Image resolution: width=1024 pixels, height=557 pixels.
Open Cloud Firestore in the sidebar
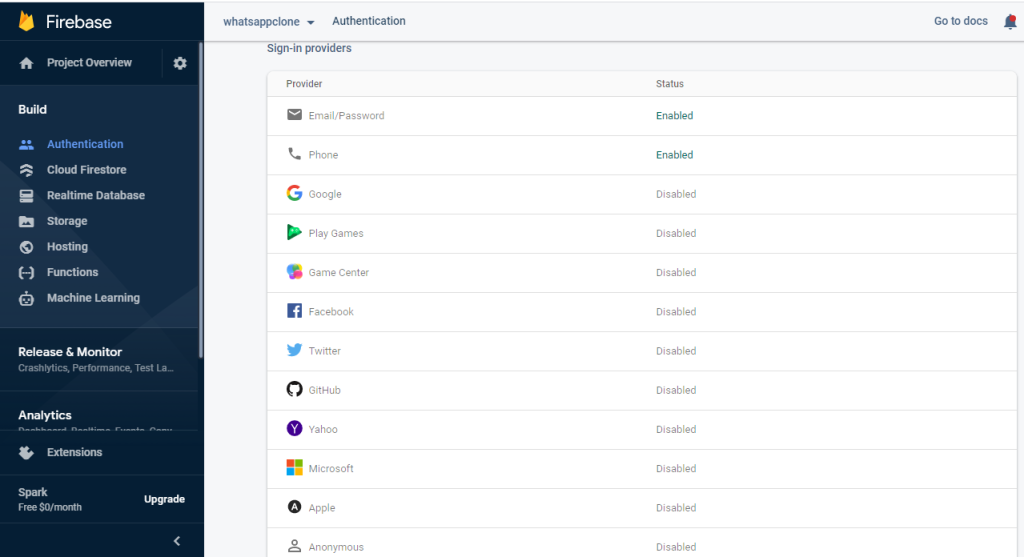click(x=87, y=170)
